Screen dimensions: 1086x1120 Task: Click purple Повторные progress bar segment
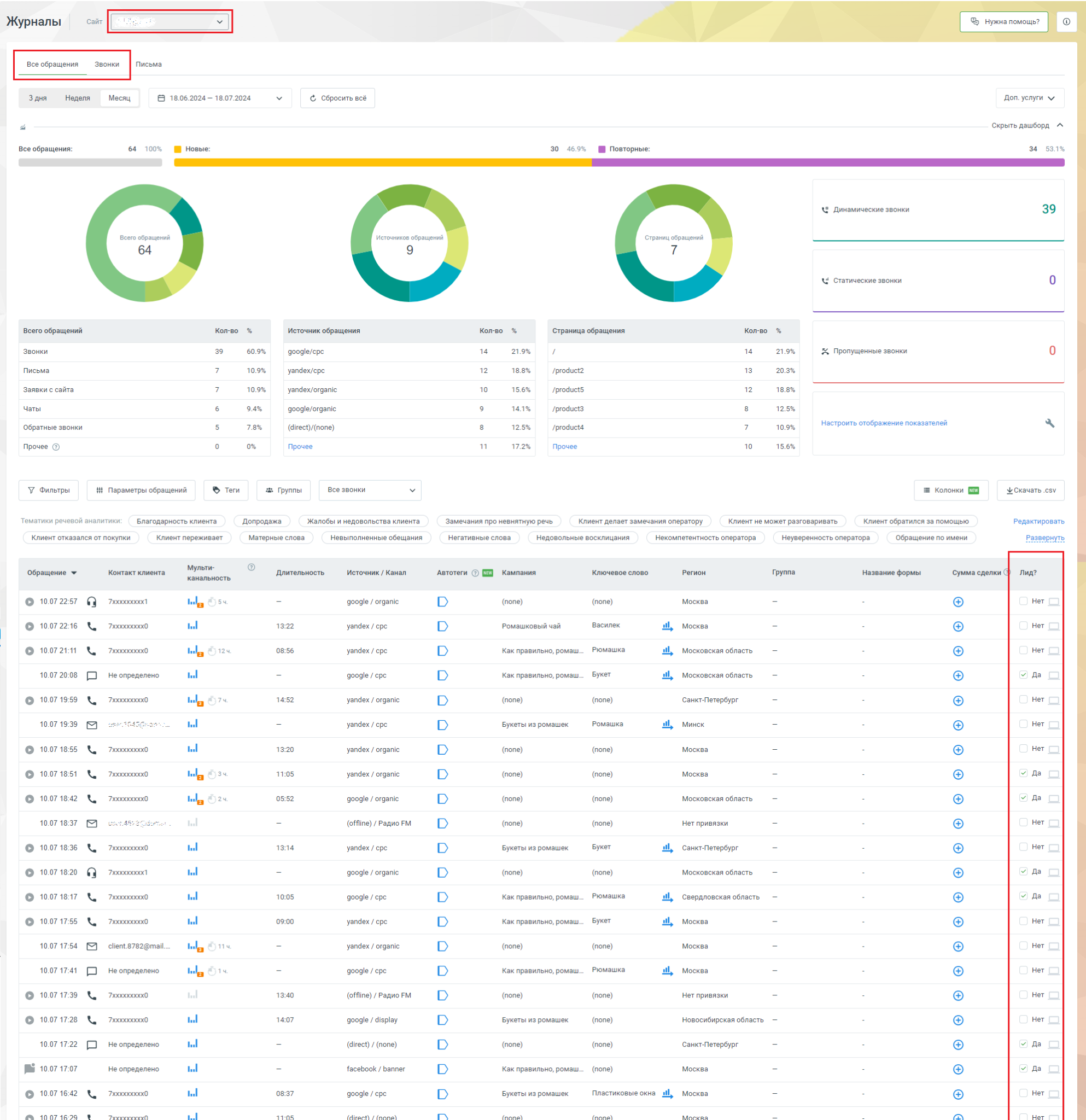point(828,163)
